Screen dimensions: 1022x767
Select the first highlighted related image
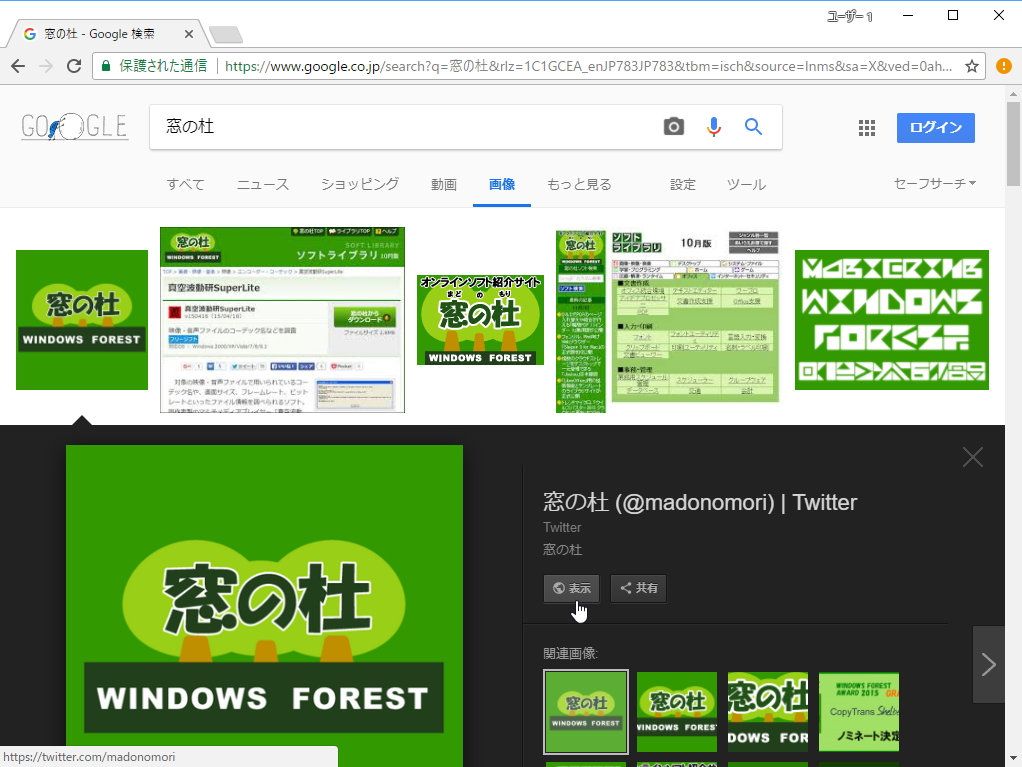[585, 712]
